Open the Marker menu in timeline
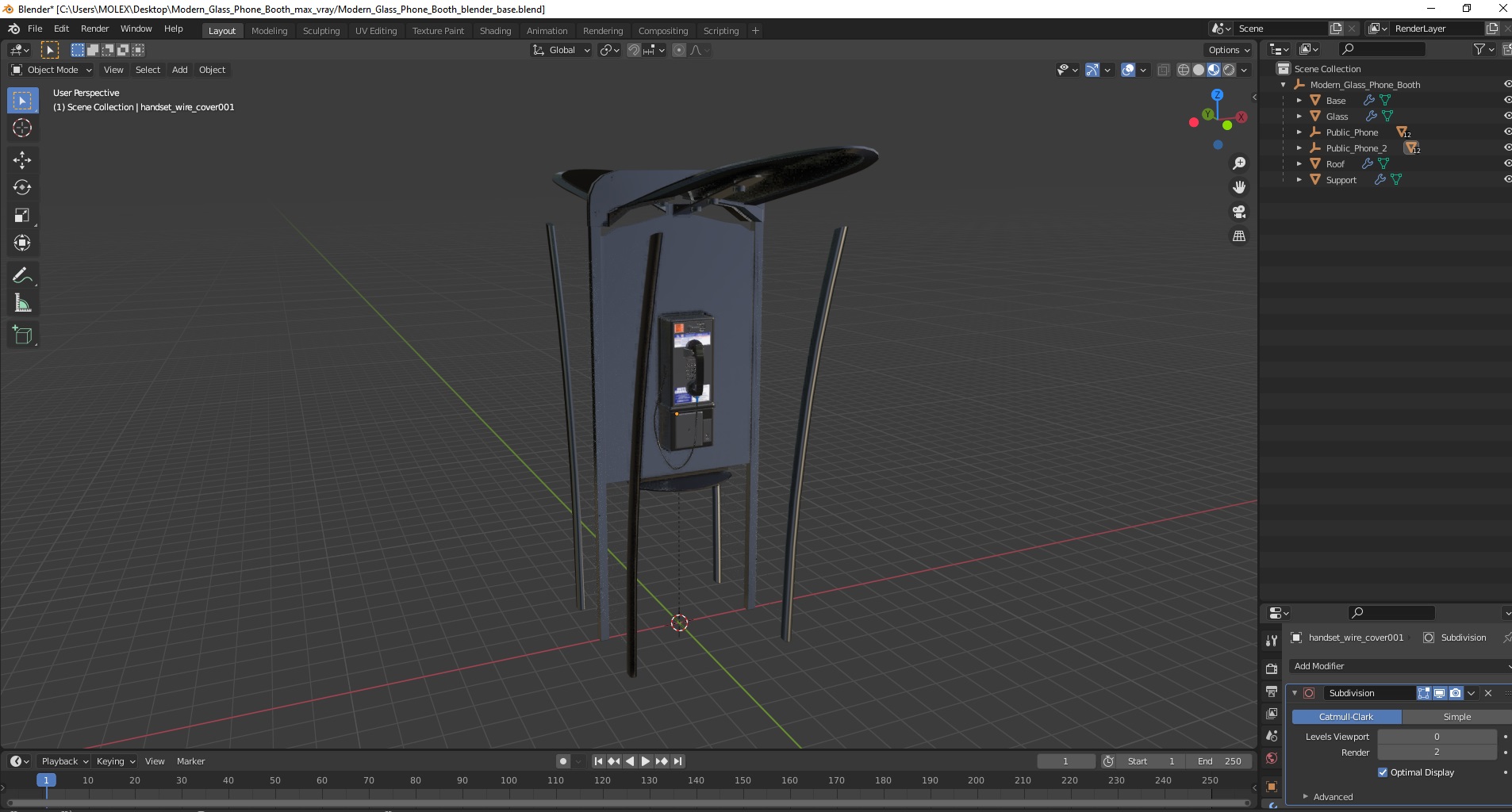The width and height of the screenshot is (1512, 812). (190, 761)
